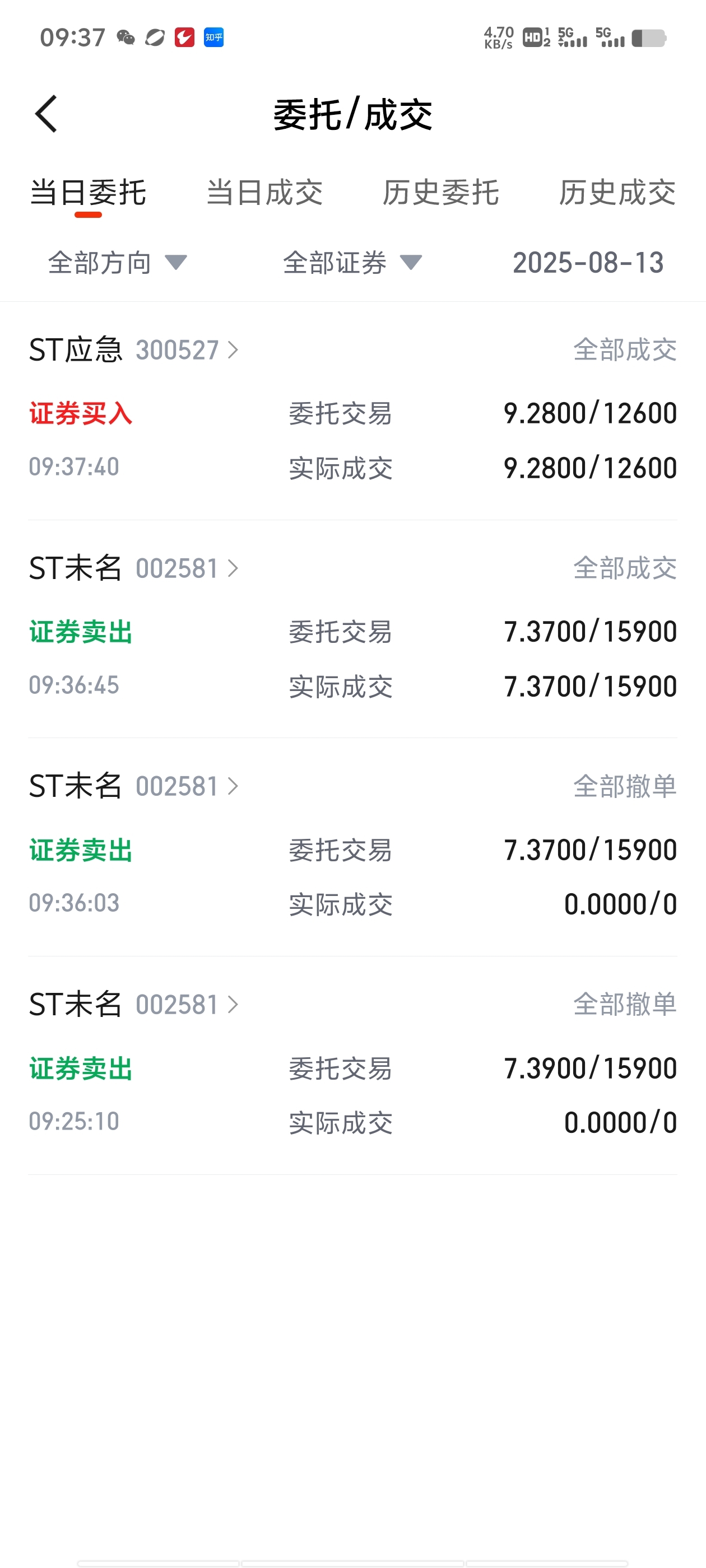
Task: Open ST未名 cancelled order at 09:25:10
Action: (352, 1065)
